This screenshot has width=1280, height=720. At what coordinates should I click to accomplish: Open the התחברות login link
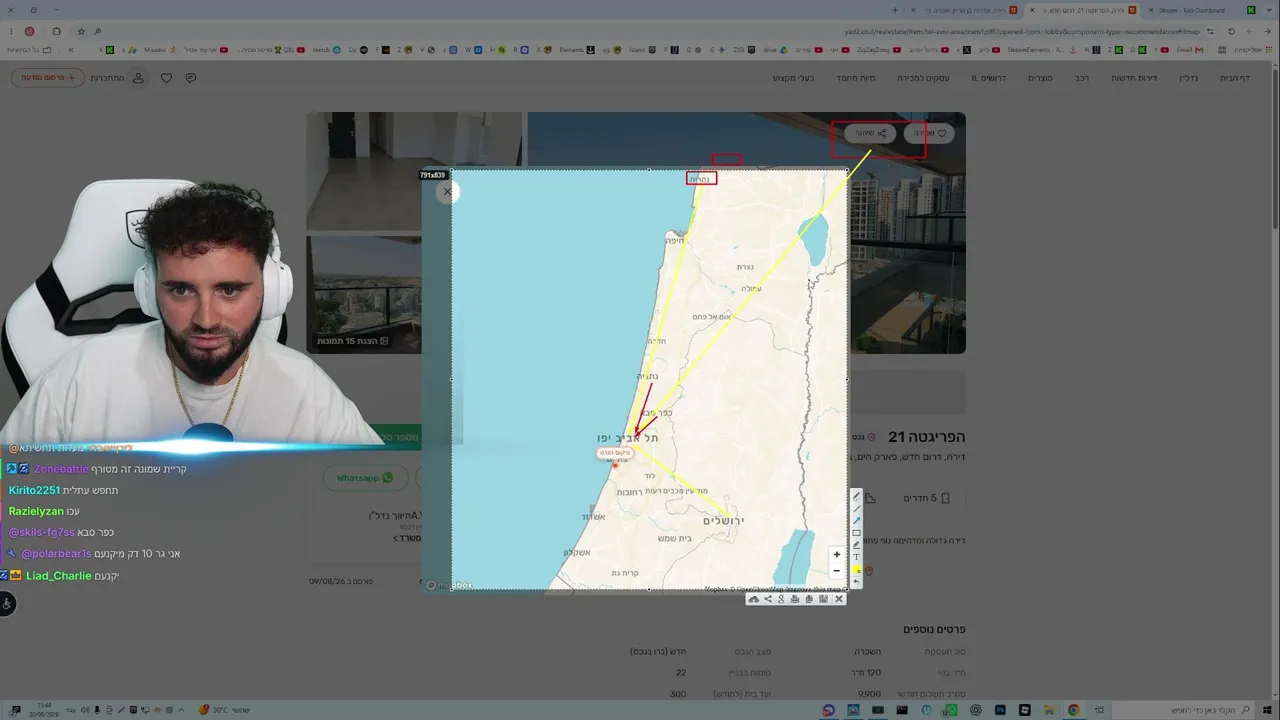point(107,78)
